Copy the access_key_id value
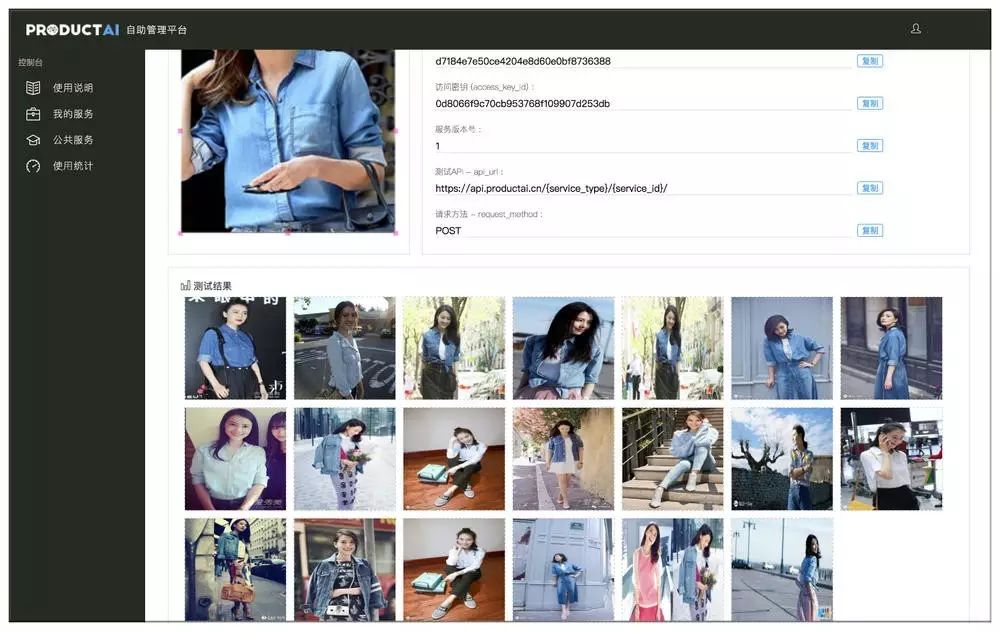This screenshot has height=631, width=1000. (870, 103)
